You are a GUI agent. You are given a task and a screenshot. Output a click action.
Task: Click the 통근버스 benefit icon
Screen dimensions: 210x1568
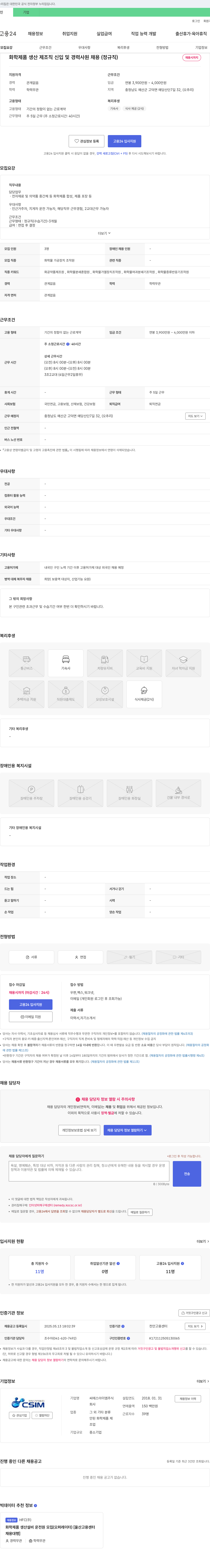[26, 663]
